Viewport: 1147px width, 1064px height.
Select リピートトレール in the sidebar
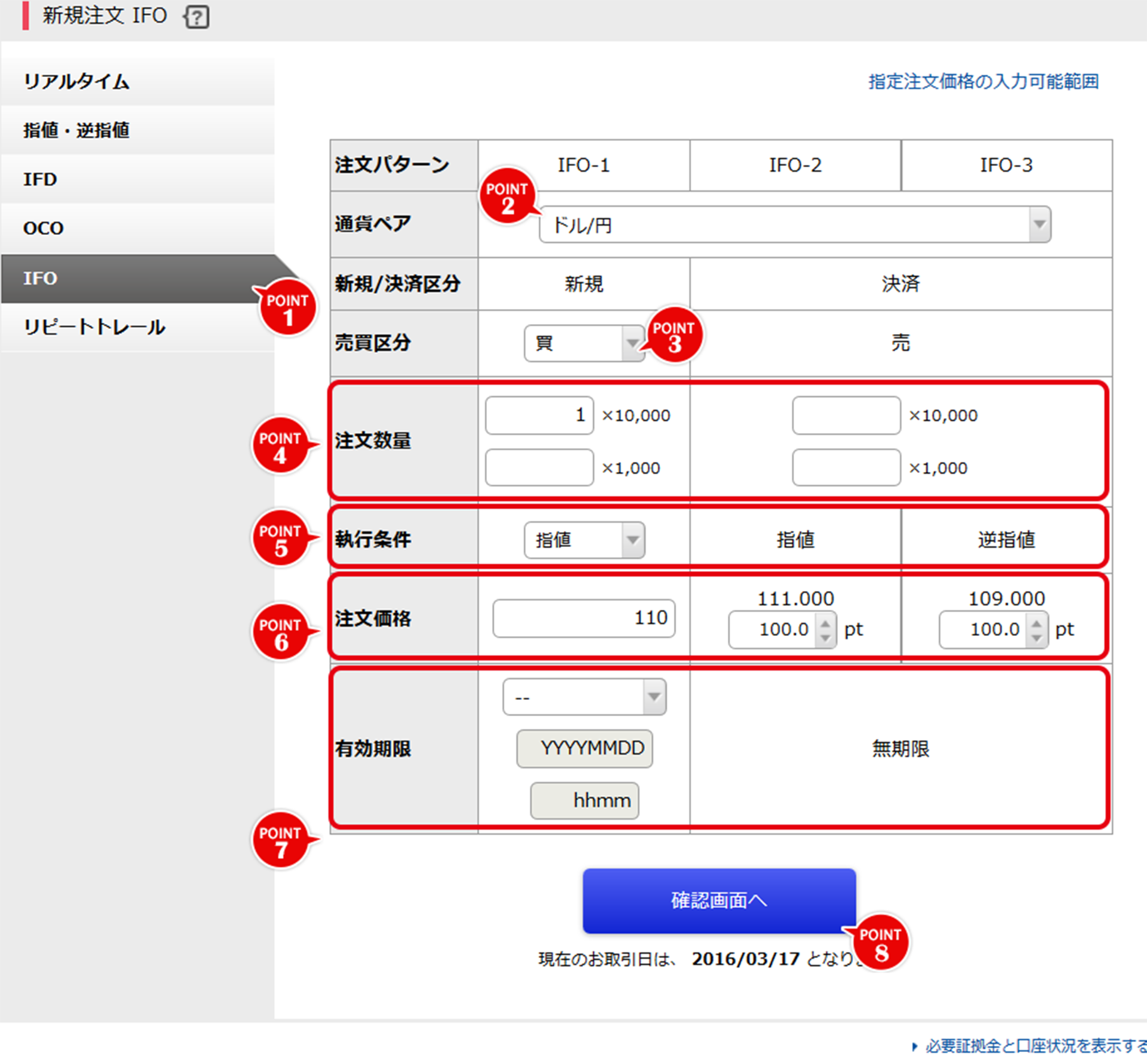pos(138,327)
